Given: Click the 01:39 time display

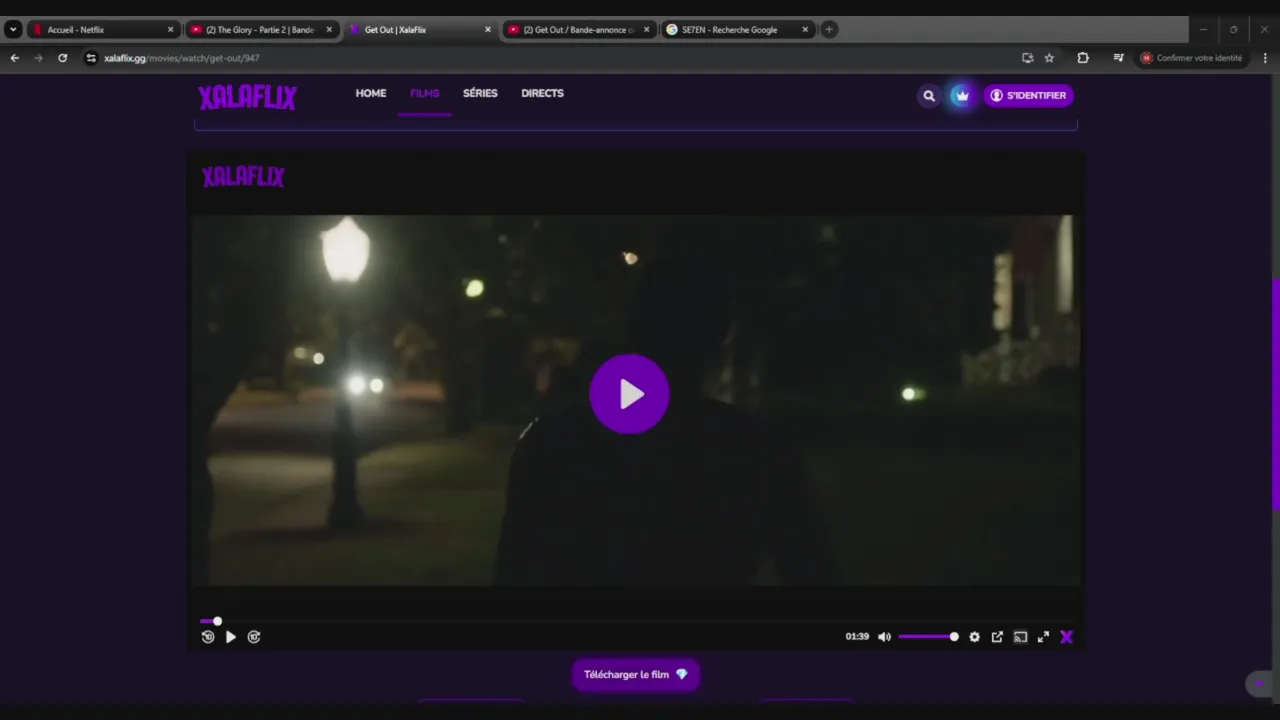Looking at the screenshot, I should click(x=857, y=637).
